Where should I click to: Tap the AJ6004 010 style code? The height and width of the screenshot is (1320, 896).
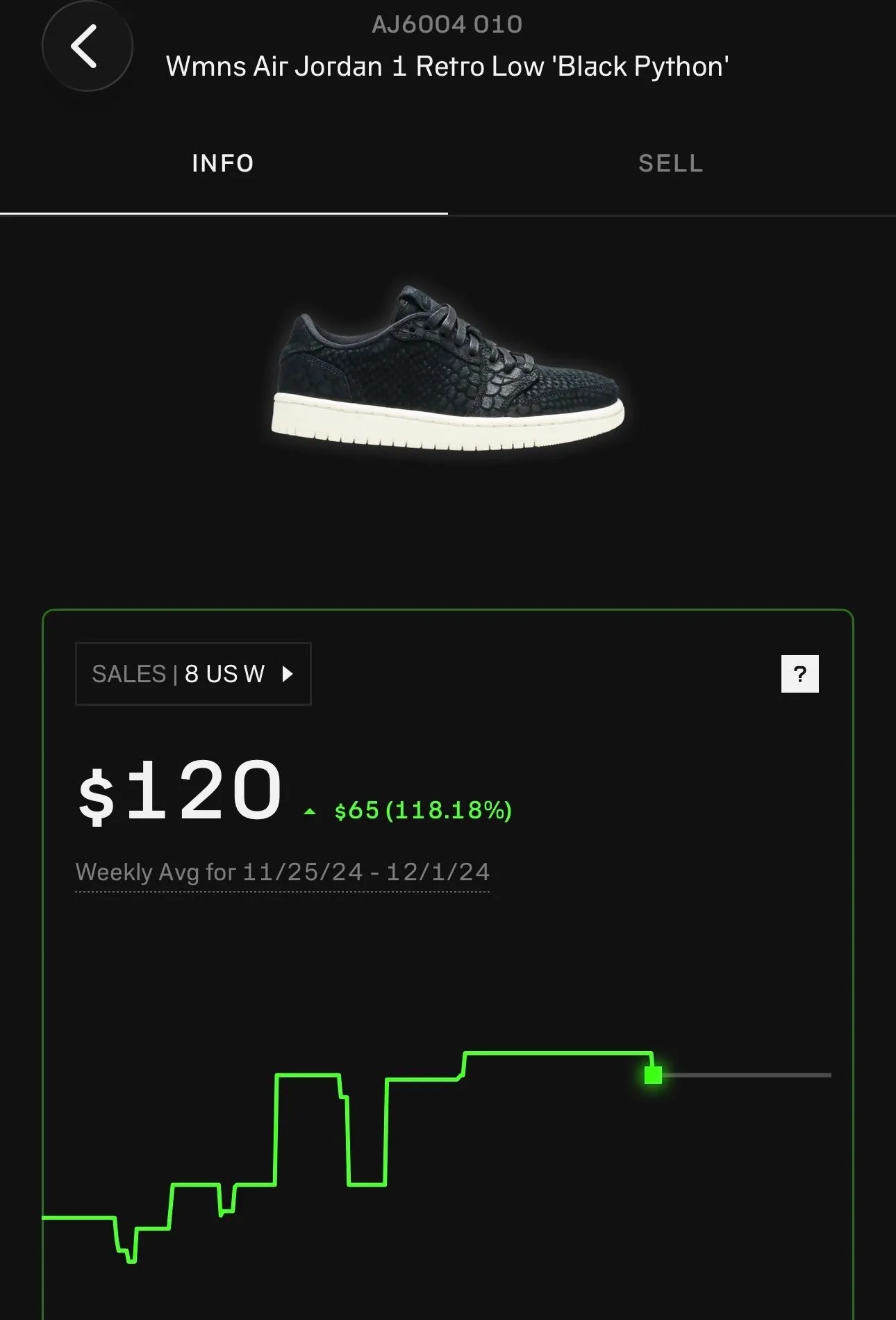tap(447, 24)
